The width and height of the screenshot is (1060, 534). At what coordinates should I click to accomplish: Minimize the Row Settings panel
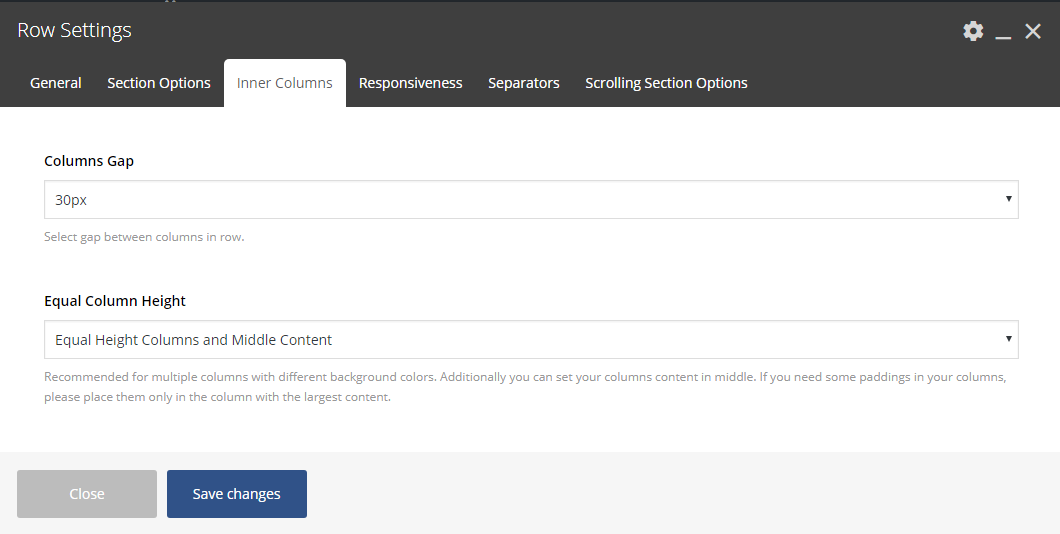coord(1003,32)
